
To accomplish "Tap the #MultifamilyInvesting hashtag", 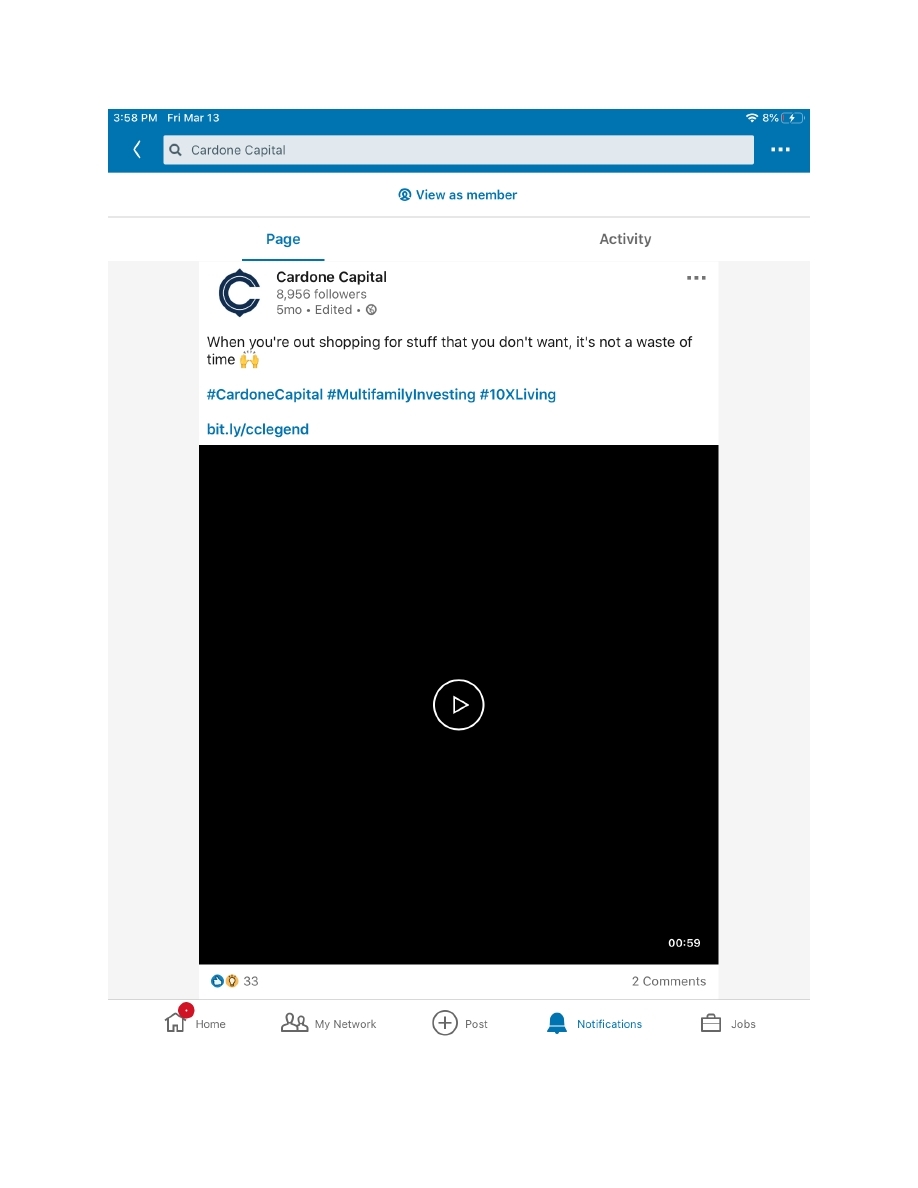I will [x=400, y=395].
